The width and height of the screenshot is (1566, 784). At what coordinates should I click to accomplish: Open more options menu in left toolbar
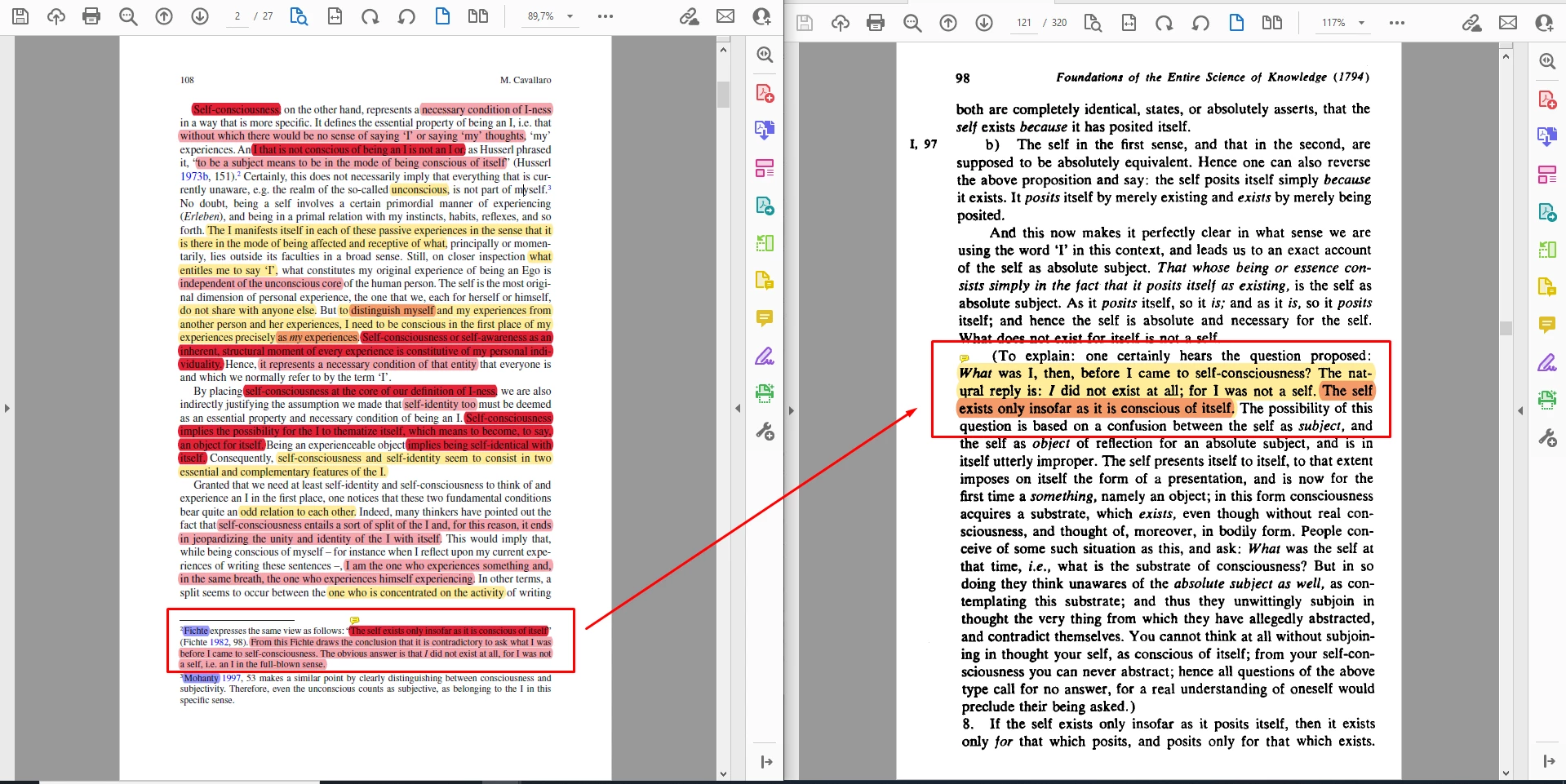pos(606,16)
